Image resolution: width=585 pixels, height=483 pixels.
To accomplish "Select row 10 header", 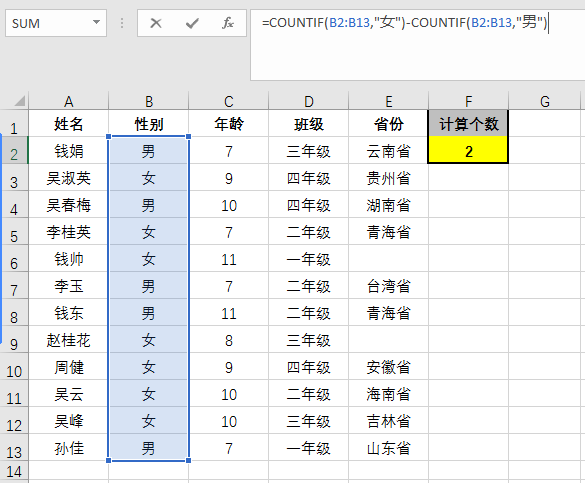I will 14,367.
